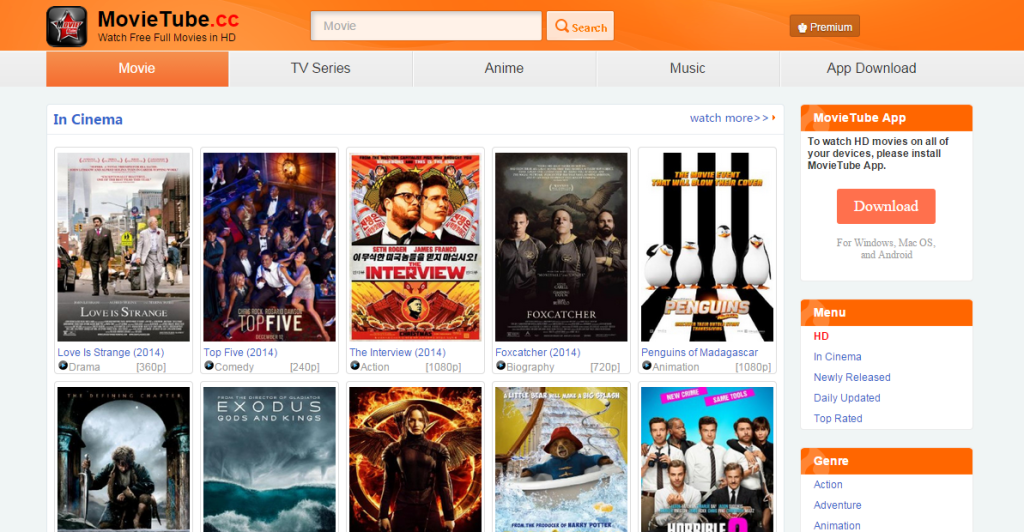This screenshot has height=532, width=1024.
Task: Open the Mockingjay fire poster thumbnail
Action: [415, 460]
